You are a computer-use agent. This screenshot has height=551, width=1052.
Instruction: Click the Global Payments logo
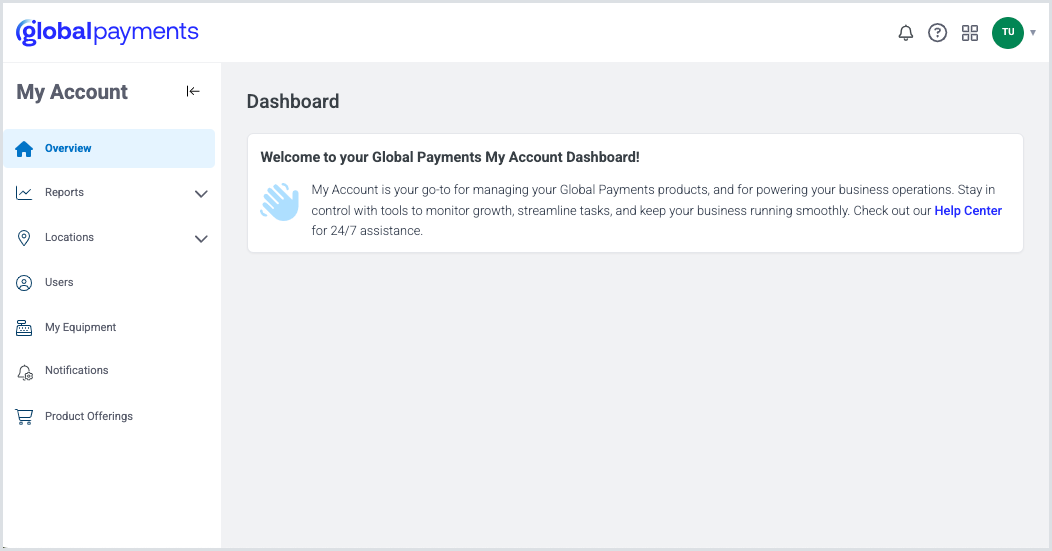click(x=107, y=32)
